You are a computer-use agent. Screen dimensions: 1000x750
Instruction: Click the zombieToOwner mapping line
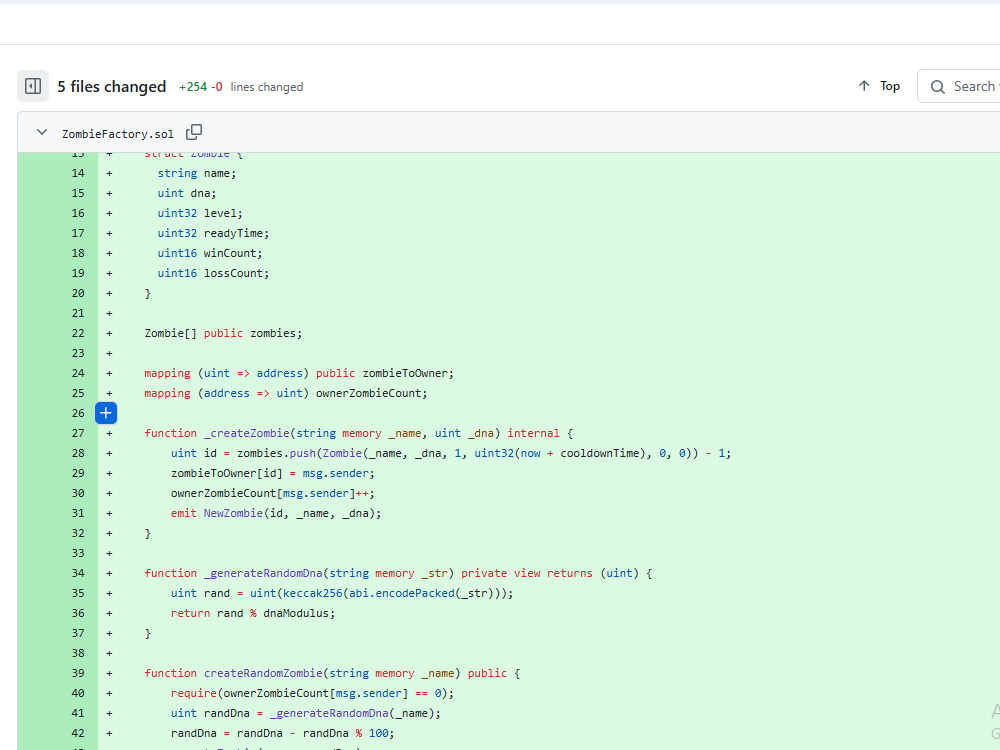[299, 373]
